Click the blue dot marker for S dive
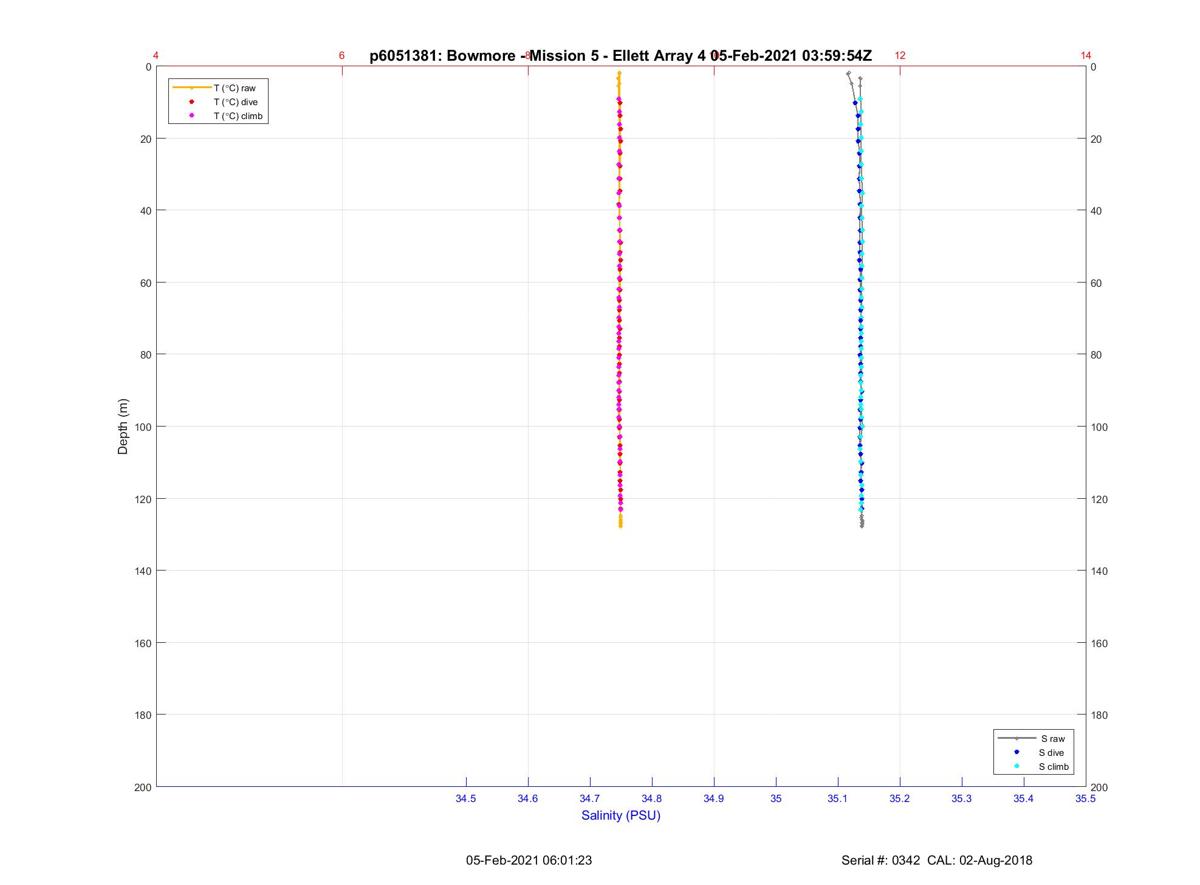1200x885 pixels. tap(1017, 752)
